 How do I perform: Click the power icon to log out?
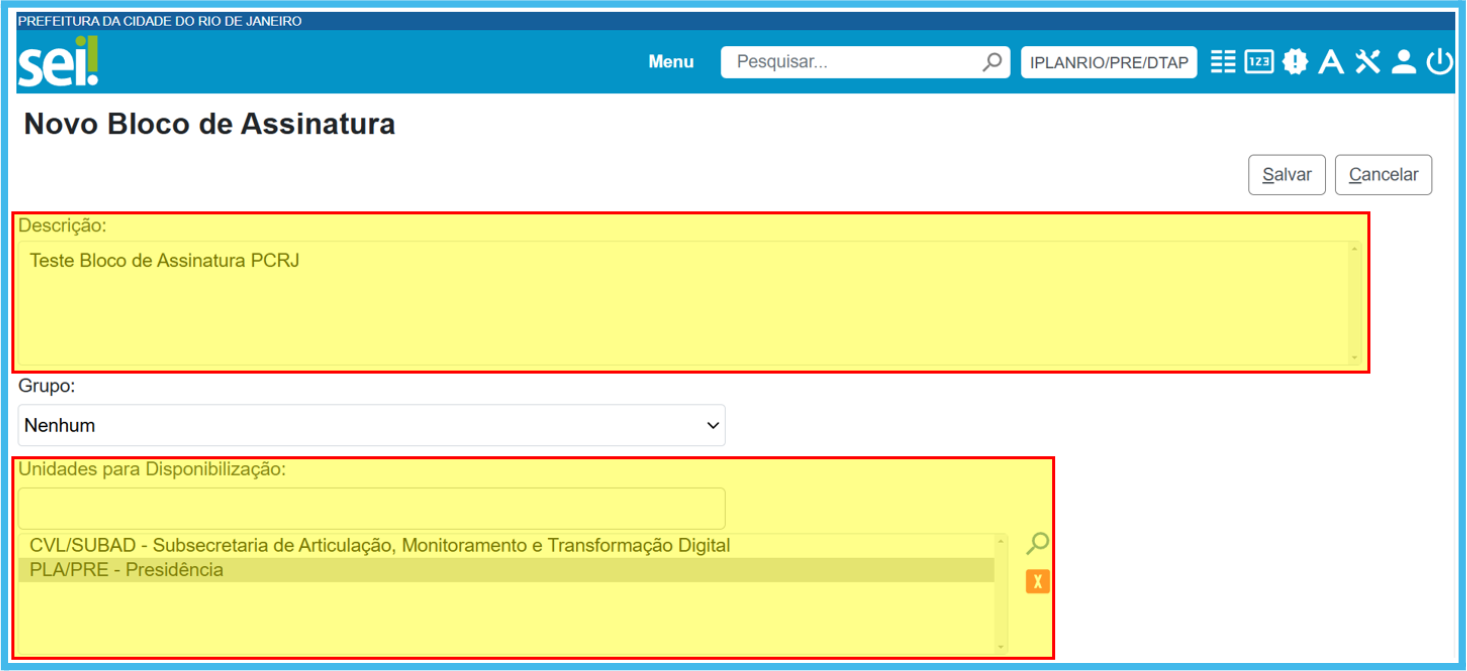tap(1439, 62)
